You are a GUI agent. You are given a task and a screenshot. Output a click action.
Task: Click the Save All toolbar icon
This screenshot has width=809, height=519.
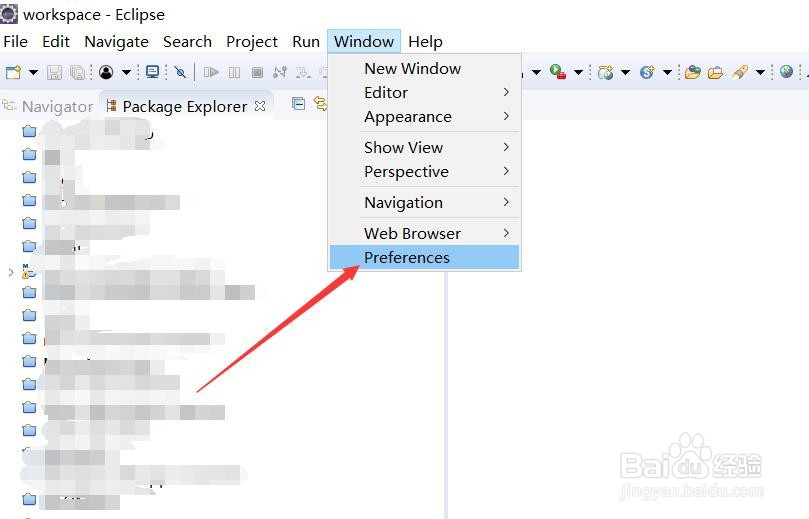tap(77, 72)
